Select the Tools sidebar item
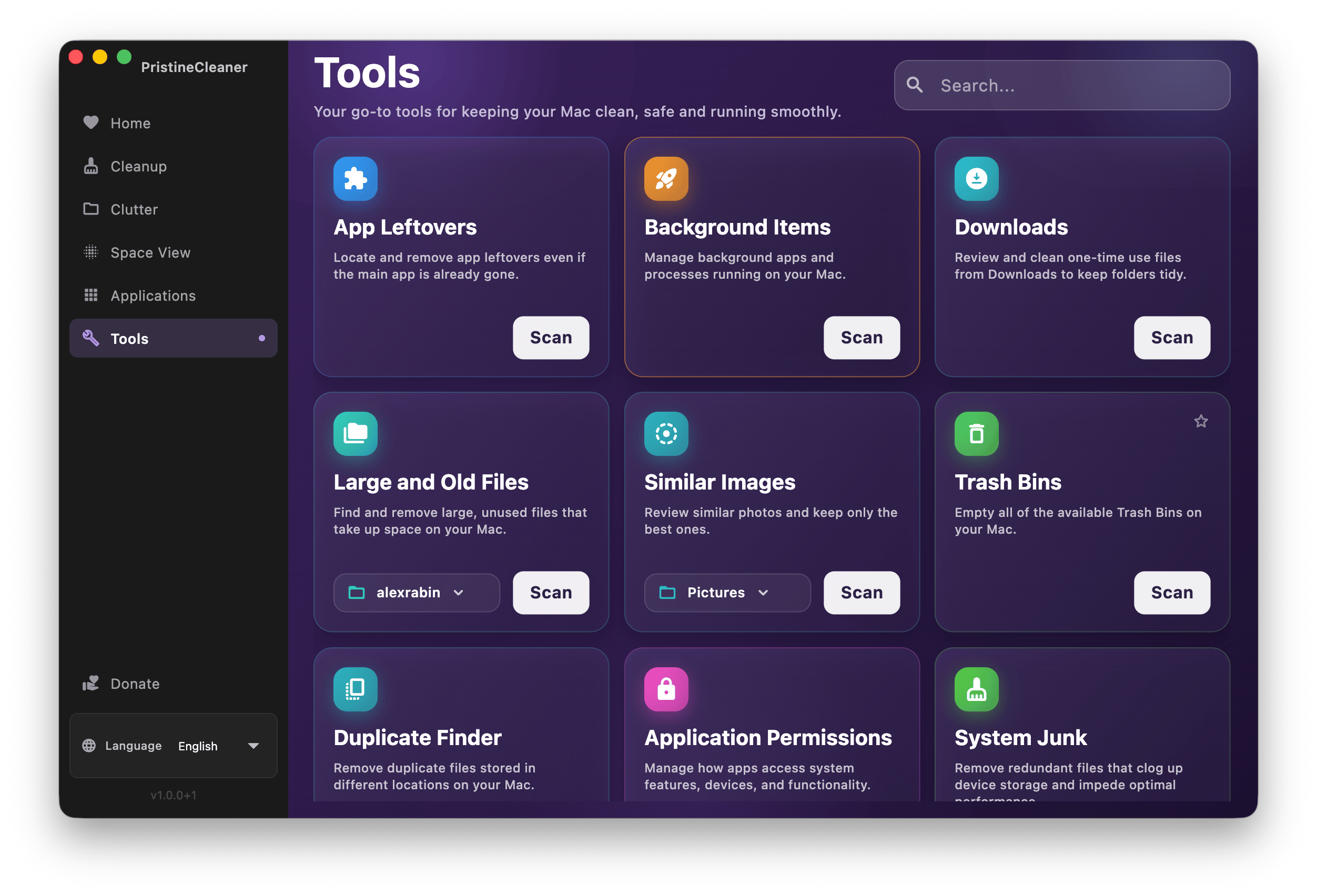The image size is (1317, 896). coord(174,338)
